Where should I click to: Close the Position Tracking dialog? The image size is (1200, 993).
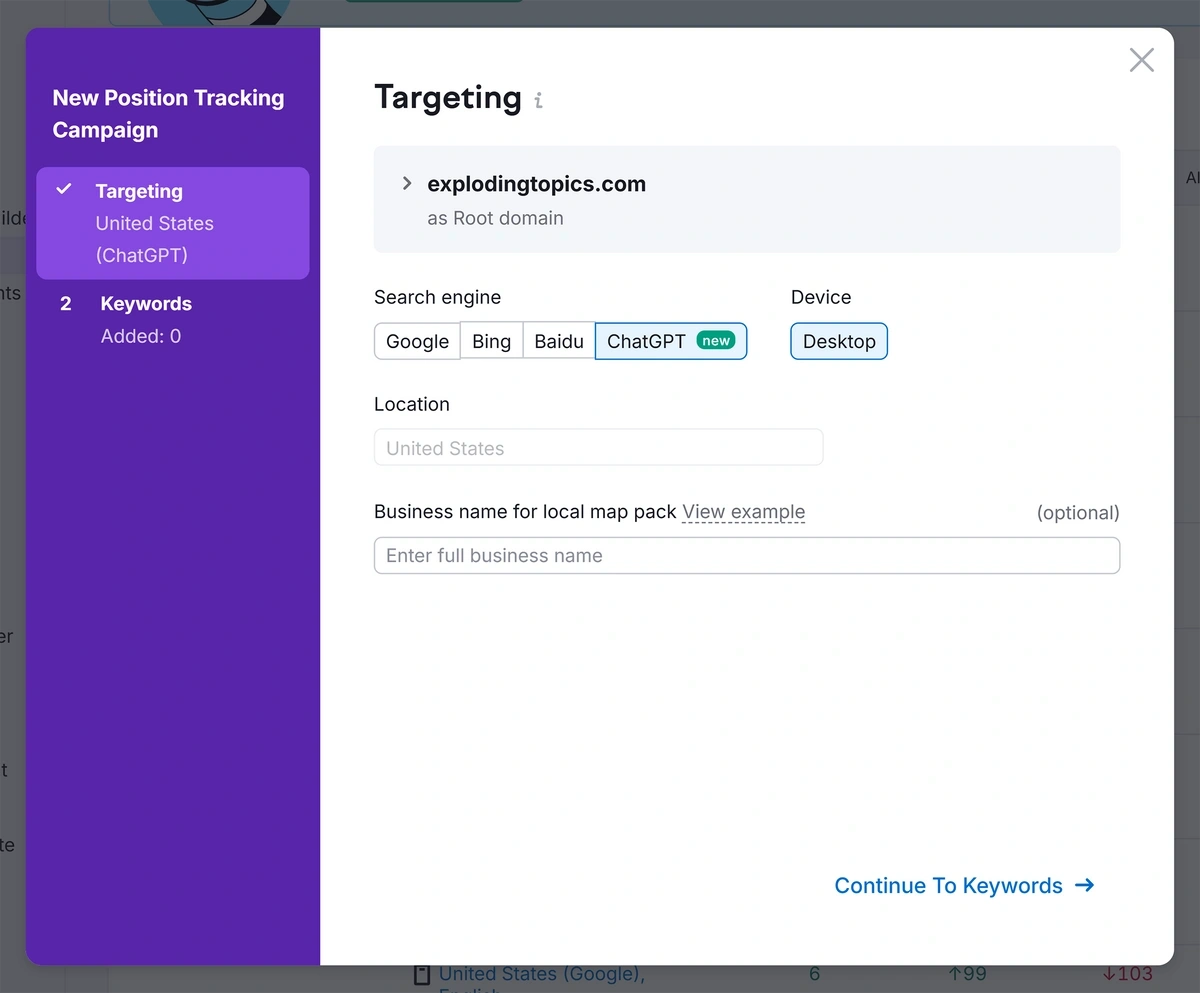click(x=1141, y=60)
